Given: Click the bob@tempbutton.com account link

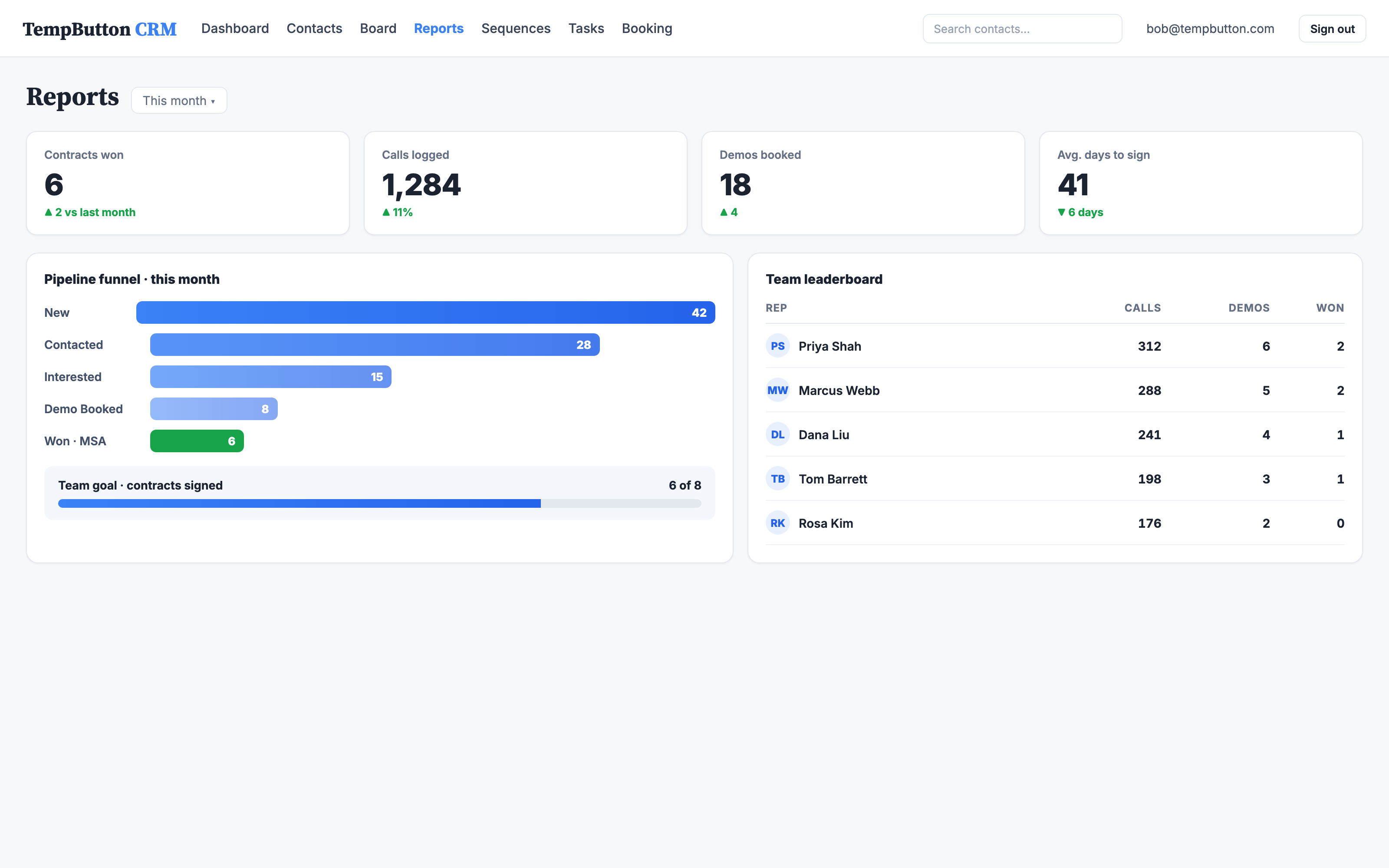Looking at the screenshot, I should tap(1210, 29).
